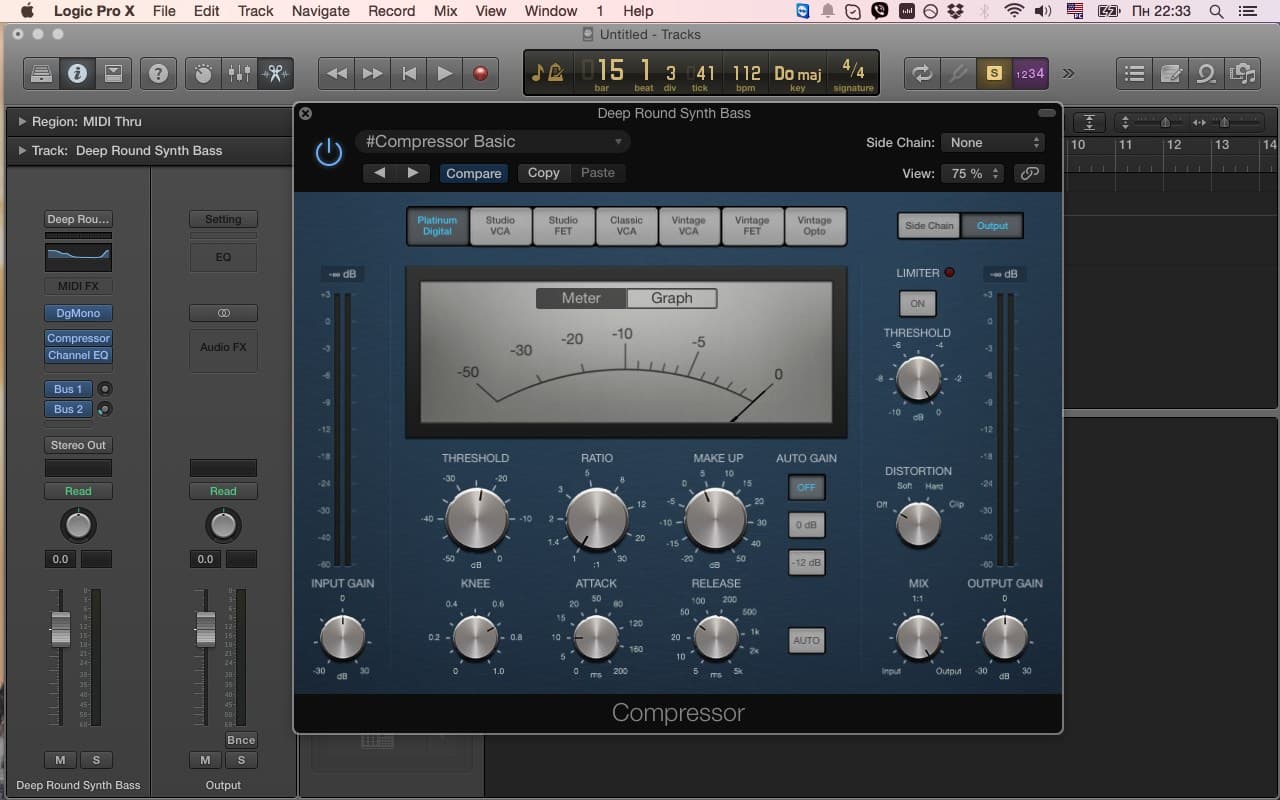Viewport: 1280px width, 800px height.
Task: Toggle Cycle mode loop icon
Action: click(922, 73)
